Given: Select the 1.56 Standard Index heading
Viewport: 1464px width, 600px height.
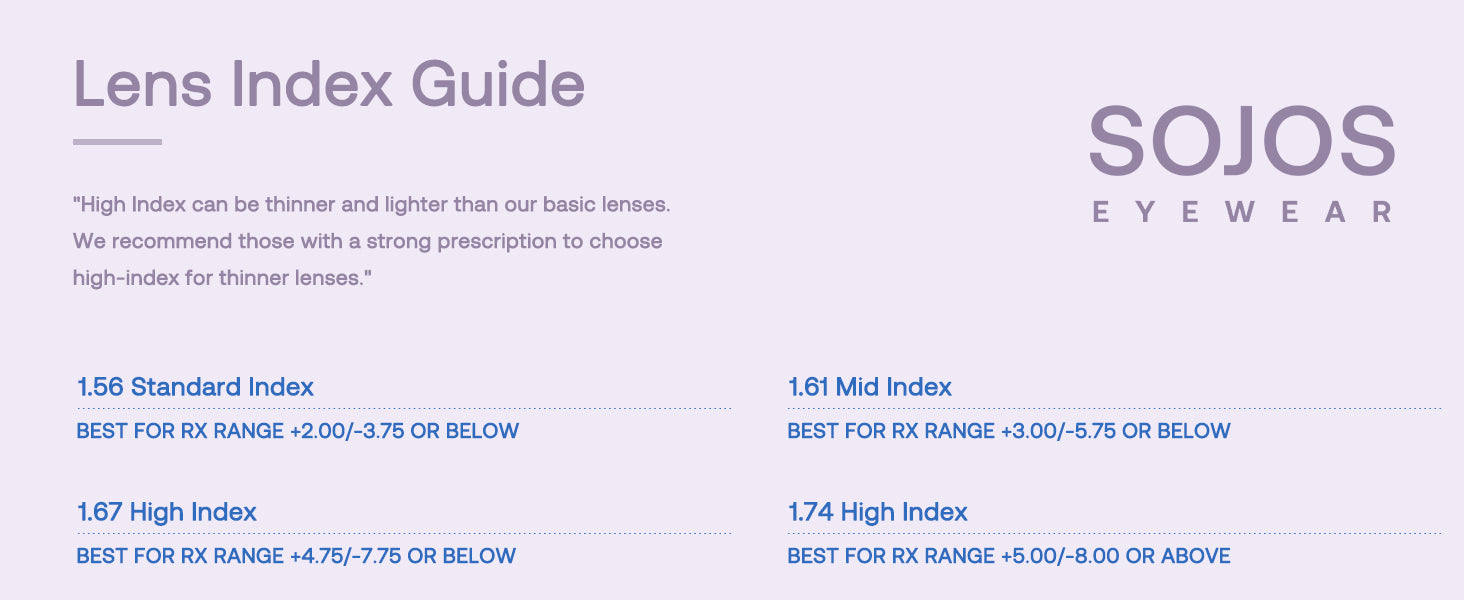Looking at the screenshot, I should coord(196,387).
